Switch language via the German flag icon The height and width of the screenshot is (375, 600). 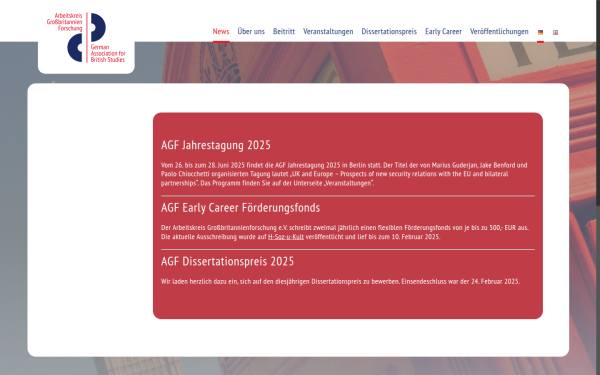click(540, 32)
